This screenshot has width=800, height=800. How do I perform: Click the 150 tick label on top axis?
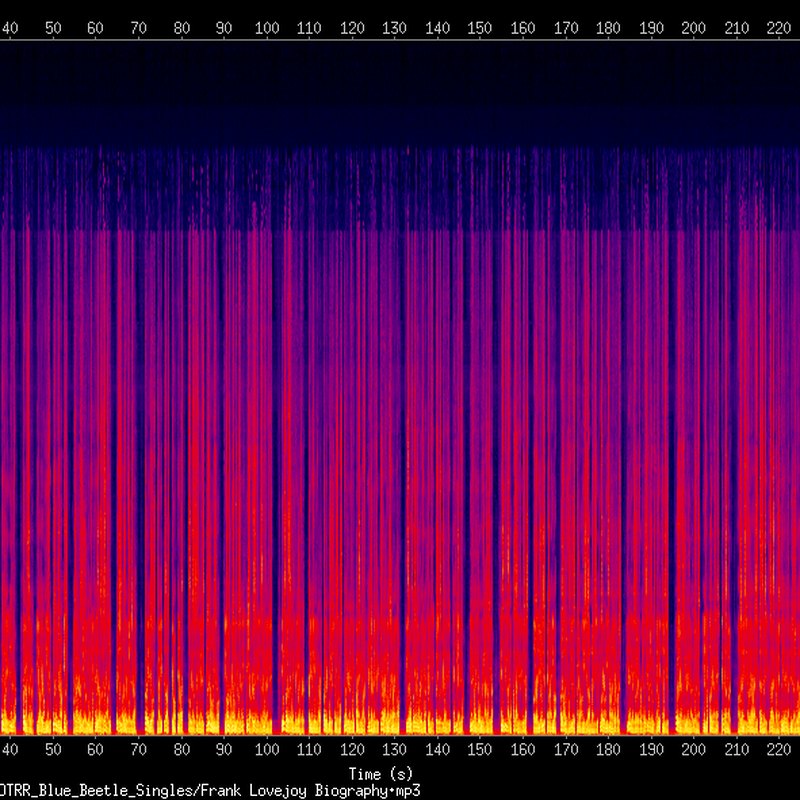(x=480, y=28)
